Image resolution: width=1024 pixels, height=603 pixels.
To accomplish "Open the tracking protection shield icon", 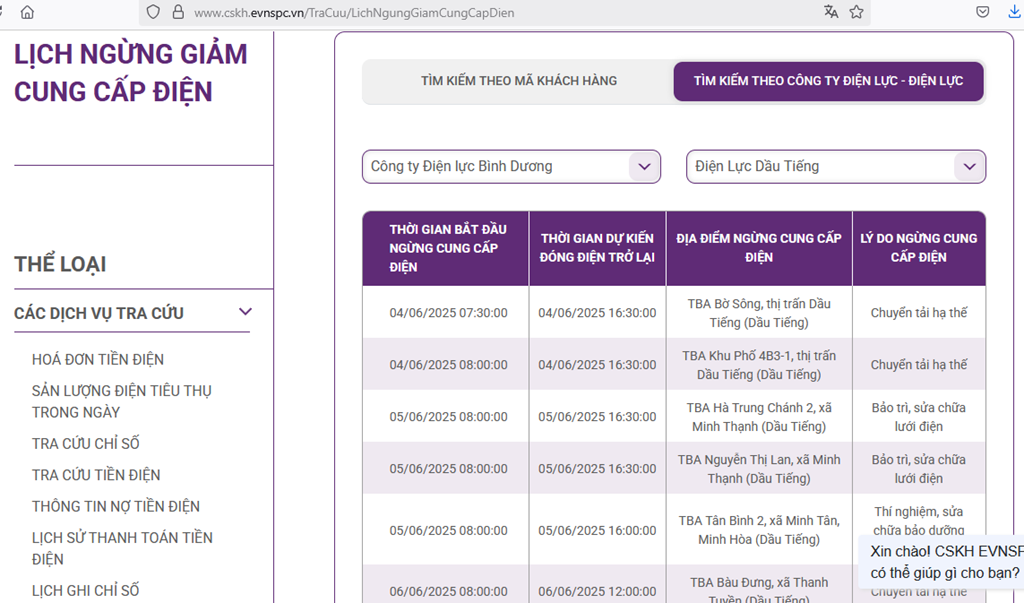I will point(153,12).
